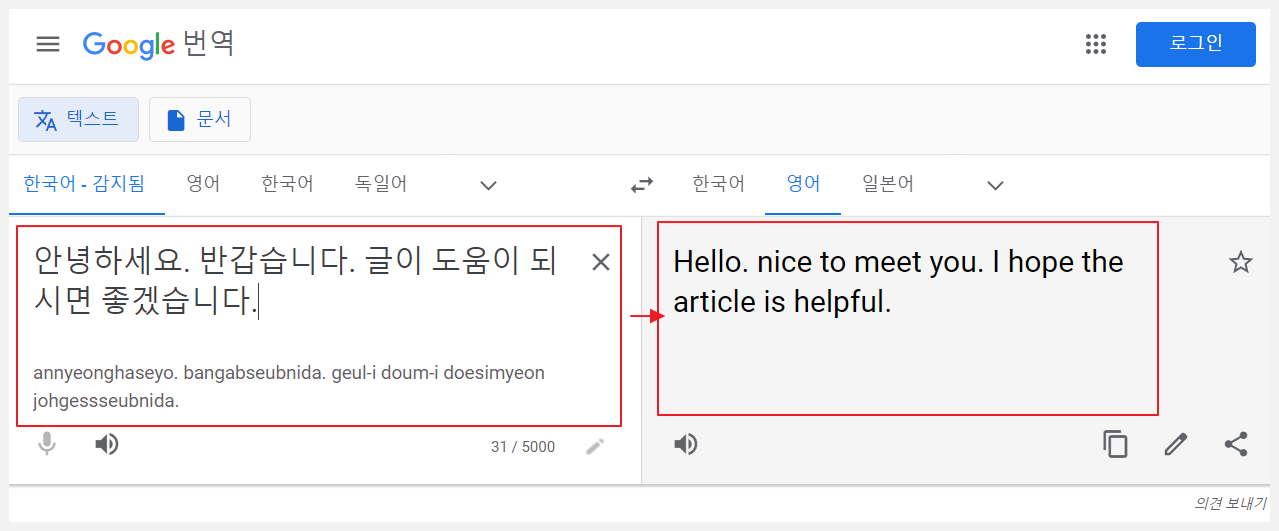Expand the target language list

(x=995, y=185)
